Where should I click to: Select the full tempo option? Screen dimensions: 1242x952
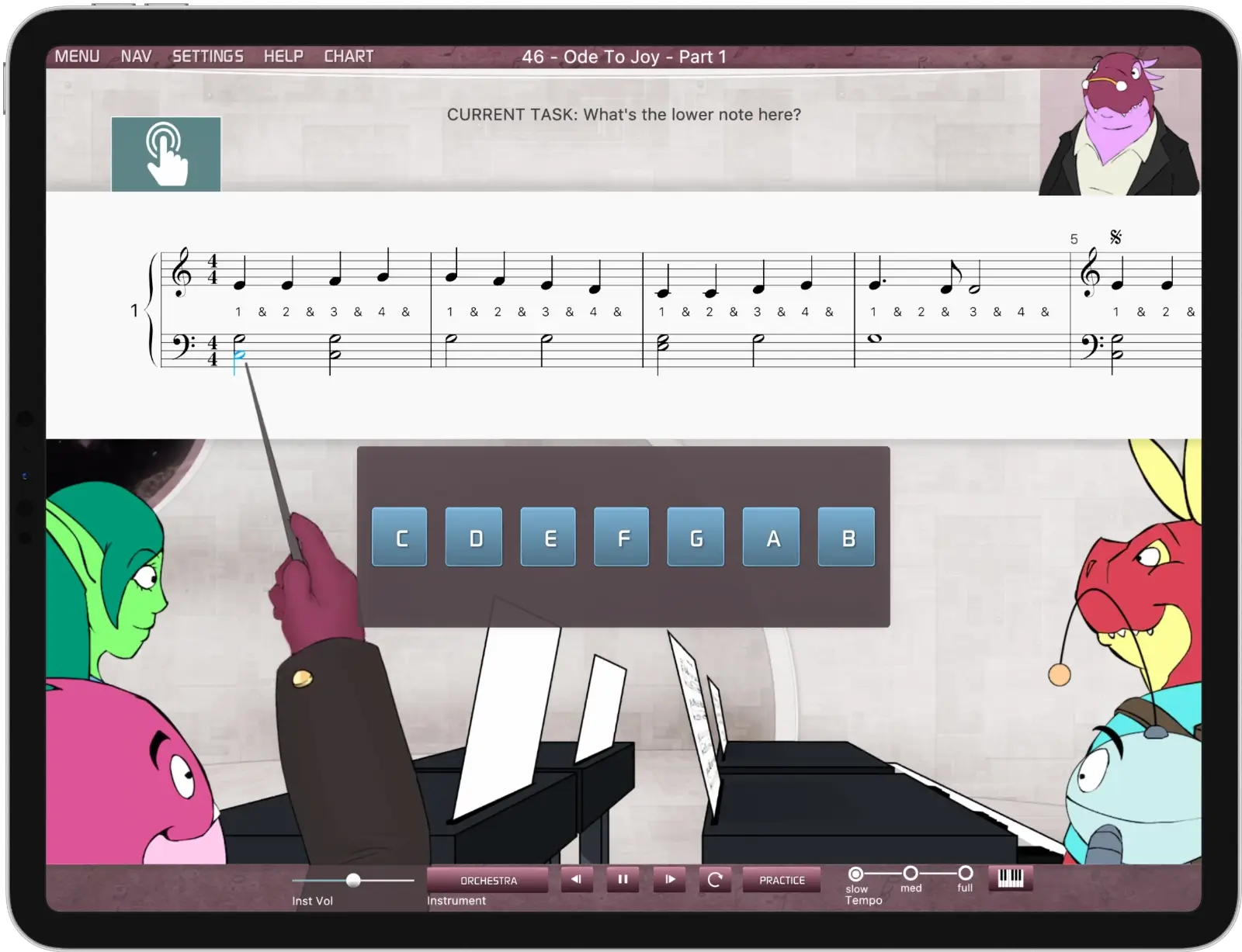pyautogui.click(x=965, y=872)
